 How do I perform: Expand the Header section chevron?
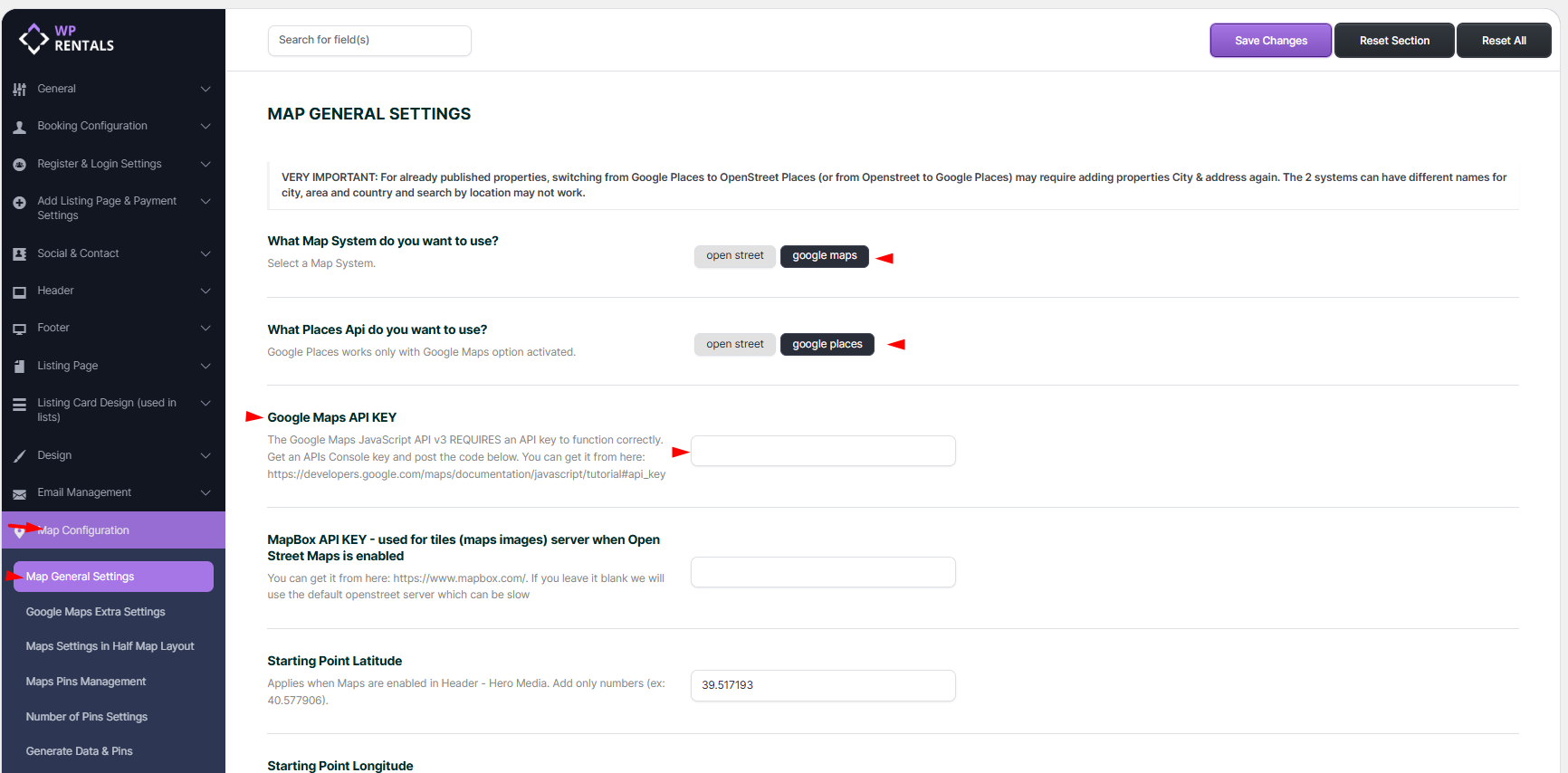pos(206,291)
